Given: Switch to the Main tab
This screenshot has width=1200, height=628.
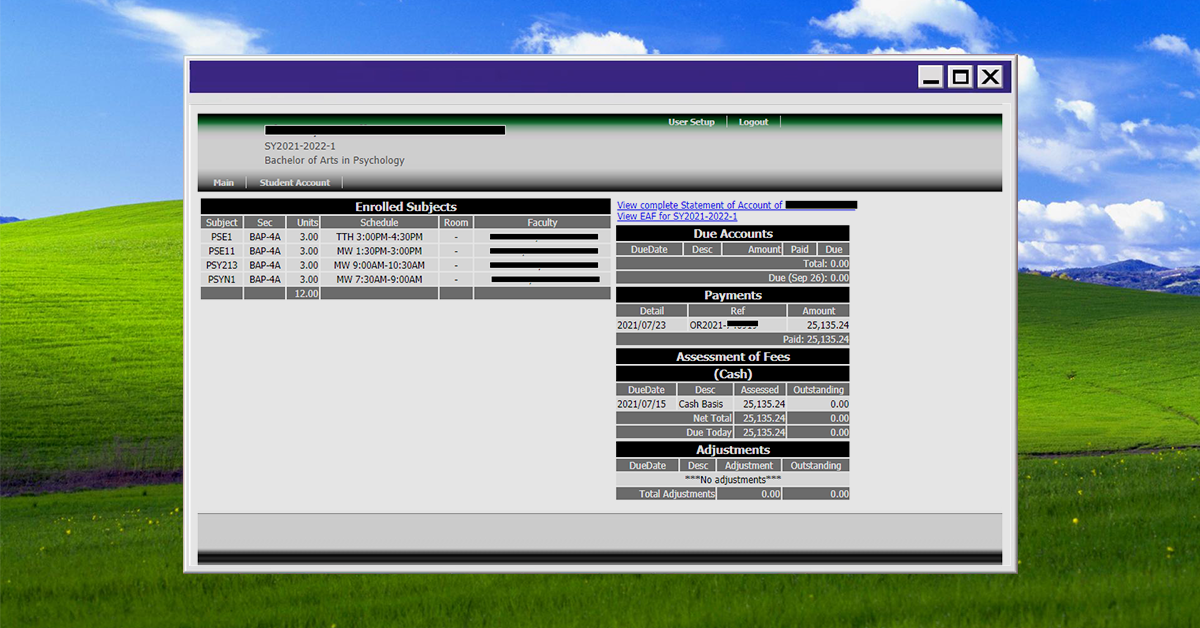Looking at the screenshot, I should (x=223, y=183).
